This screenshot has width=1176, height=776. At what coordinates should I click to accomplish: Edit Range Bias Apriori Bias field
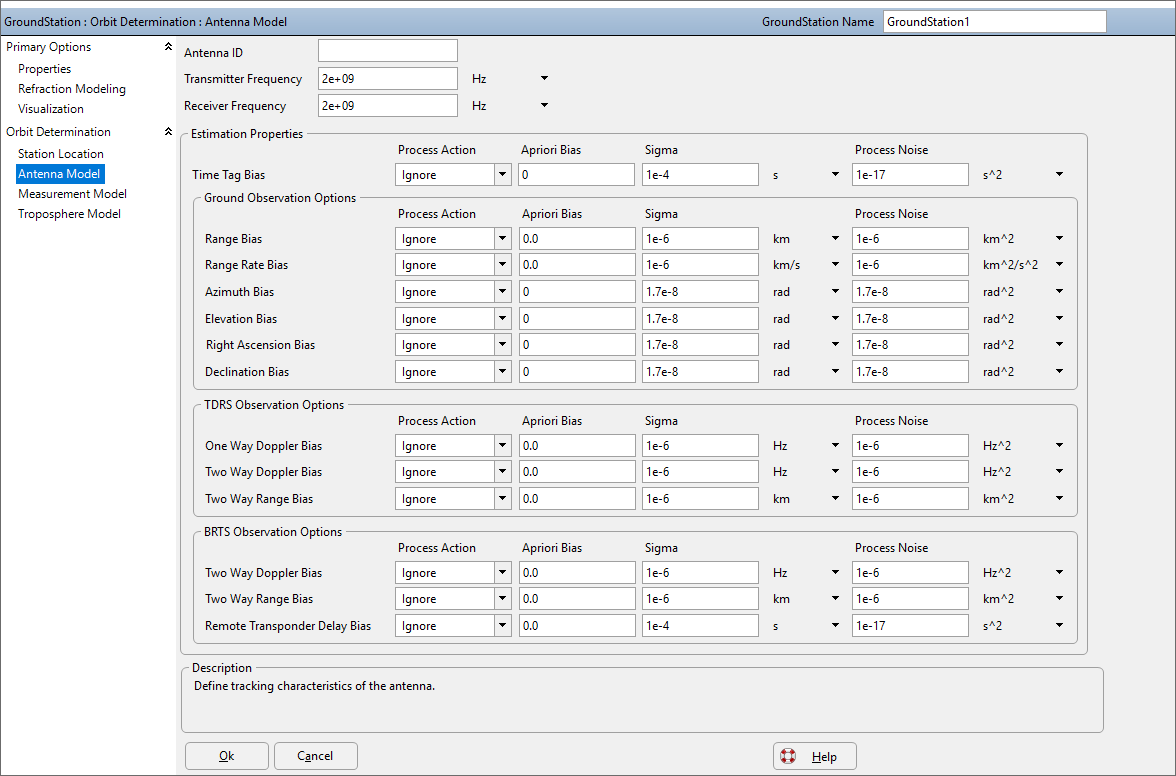577,239
